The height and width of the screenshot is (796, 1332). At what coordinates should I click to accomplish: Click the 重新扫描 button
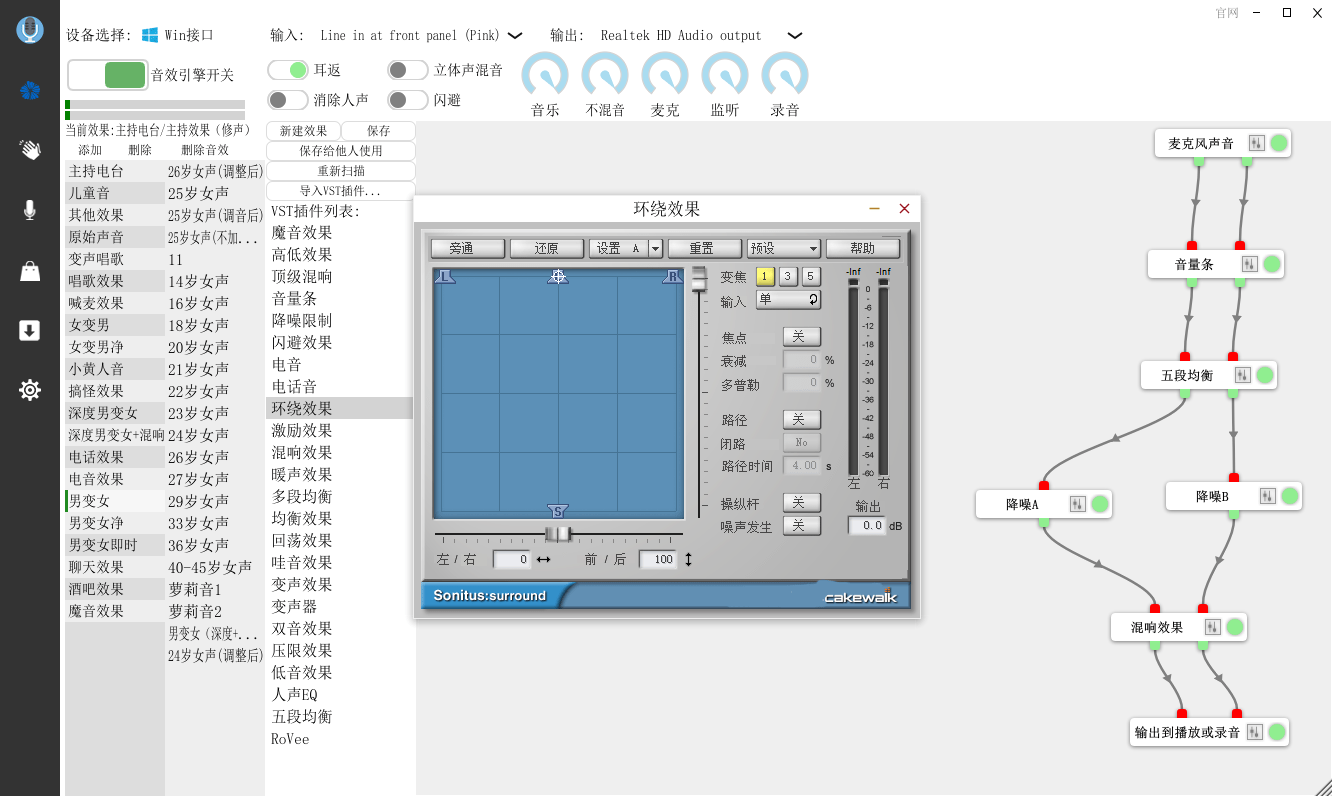[x=341, y=171]
